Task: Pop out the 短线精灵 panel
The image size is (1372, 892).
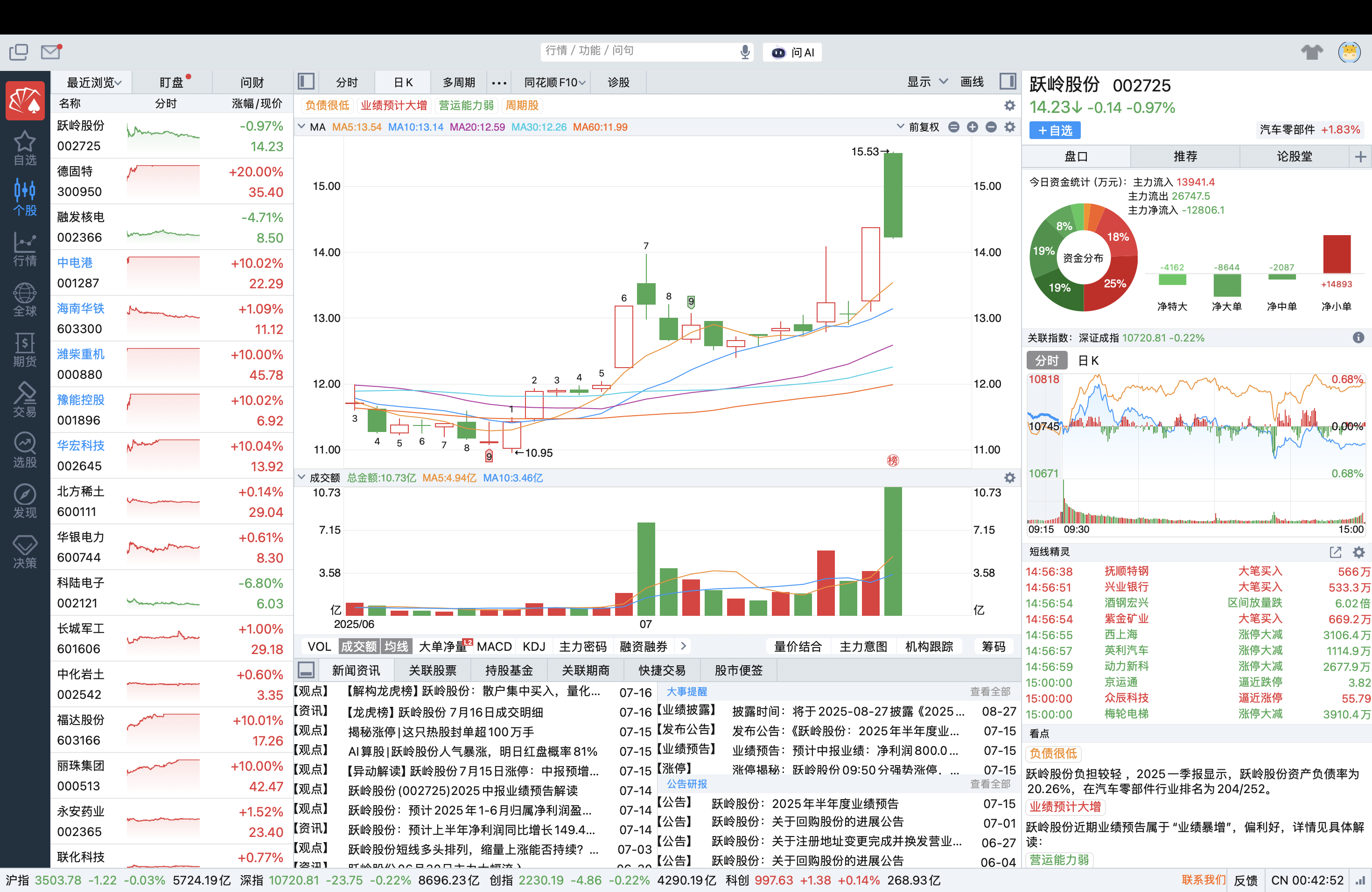Action: click(1335, 552)
